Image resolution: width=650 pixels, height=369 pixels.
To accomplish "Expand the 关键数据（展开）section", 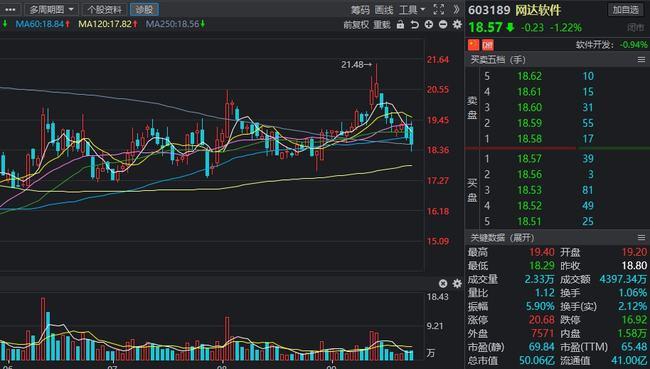I will click(x=502, y=238).
